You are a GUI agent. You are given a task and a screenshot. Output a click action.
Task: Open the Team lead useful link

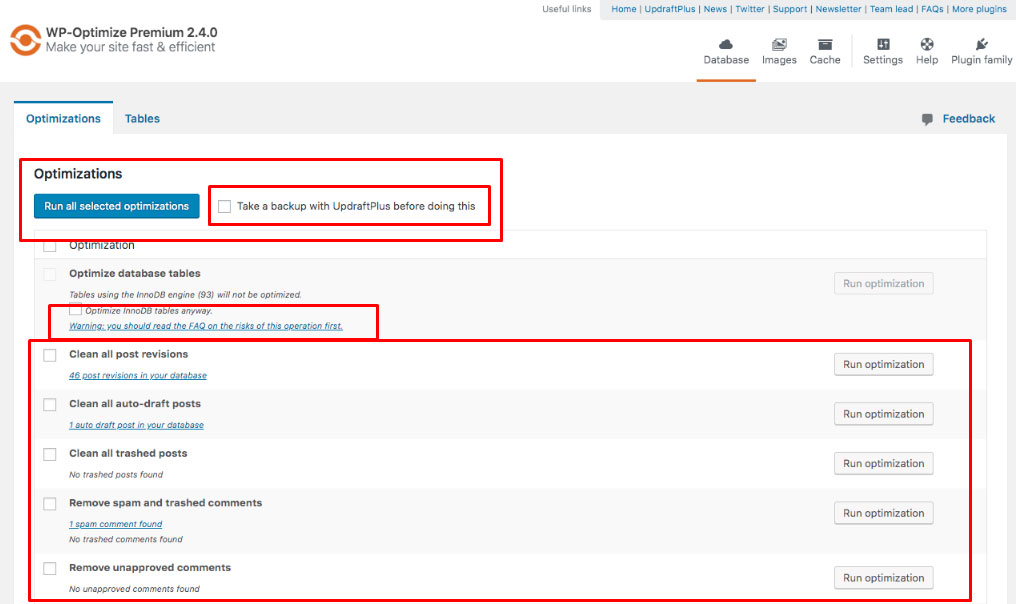tap(891, 9)
